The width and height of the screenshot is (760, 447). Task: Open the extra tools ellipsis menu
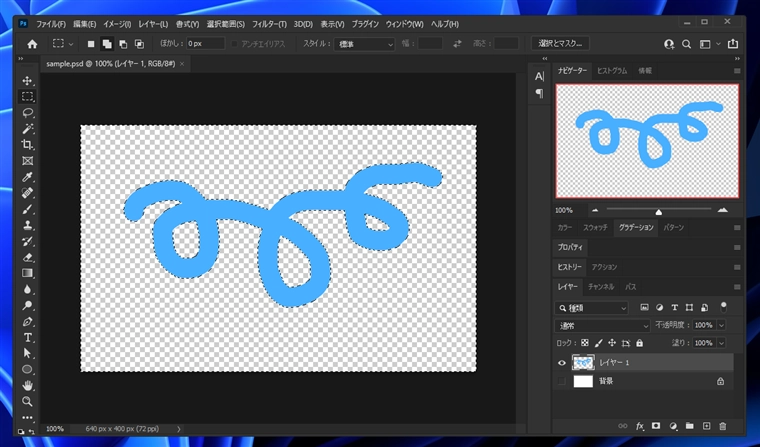[27, 417]
